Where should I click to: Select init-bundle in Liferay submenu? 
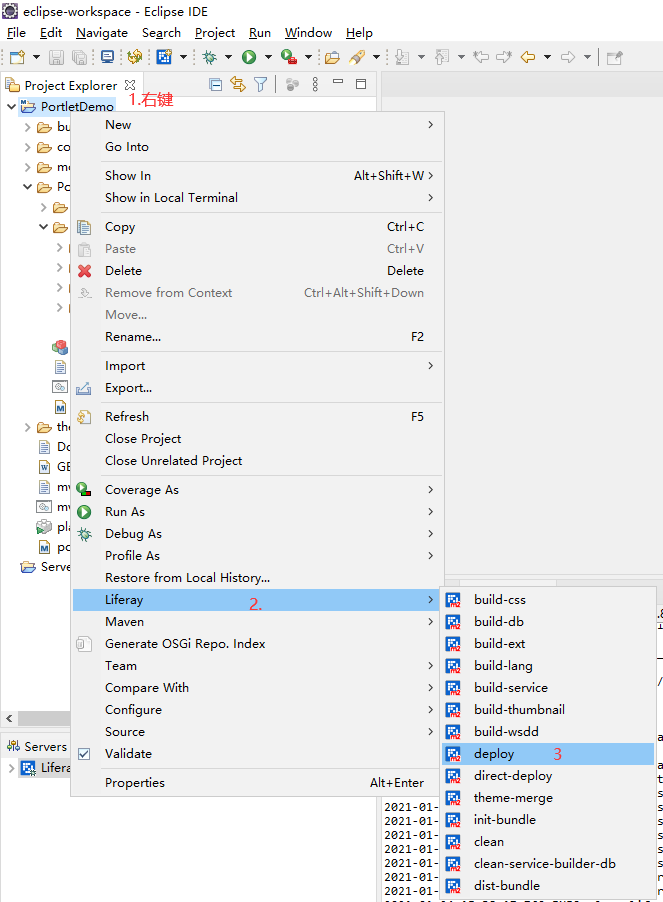[548, 820]
